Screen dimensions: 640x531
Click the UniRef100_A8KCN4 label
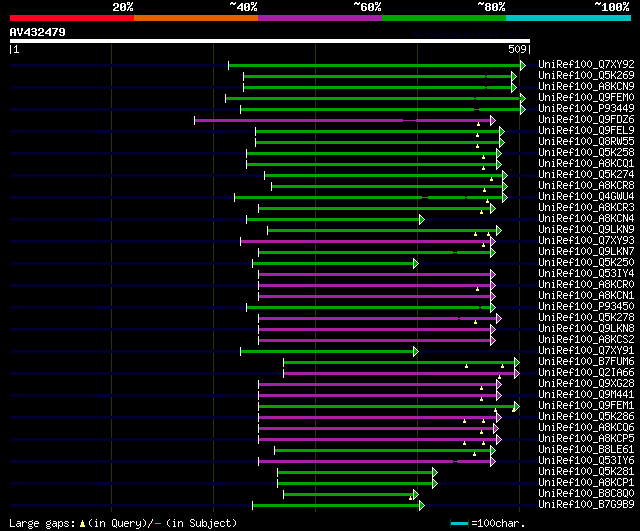586,219
